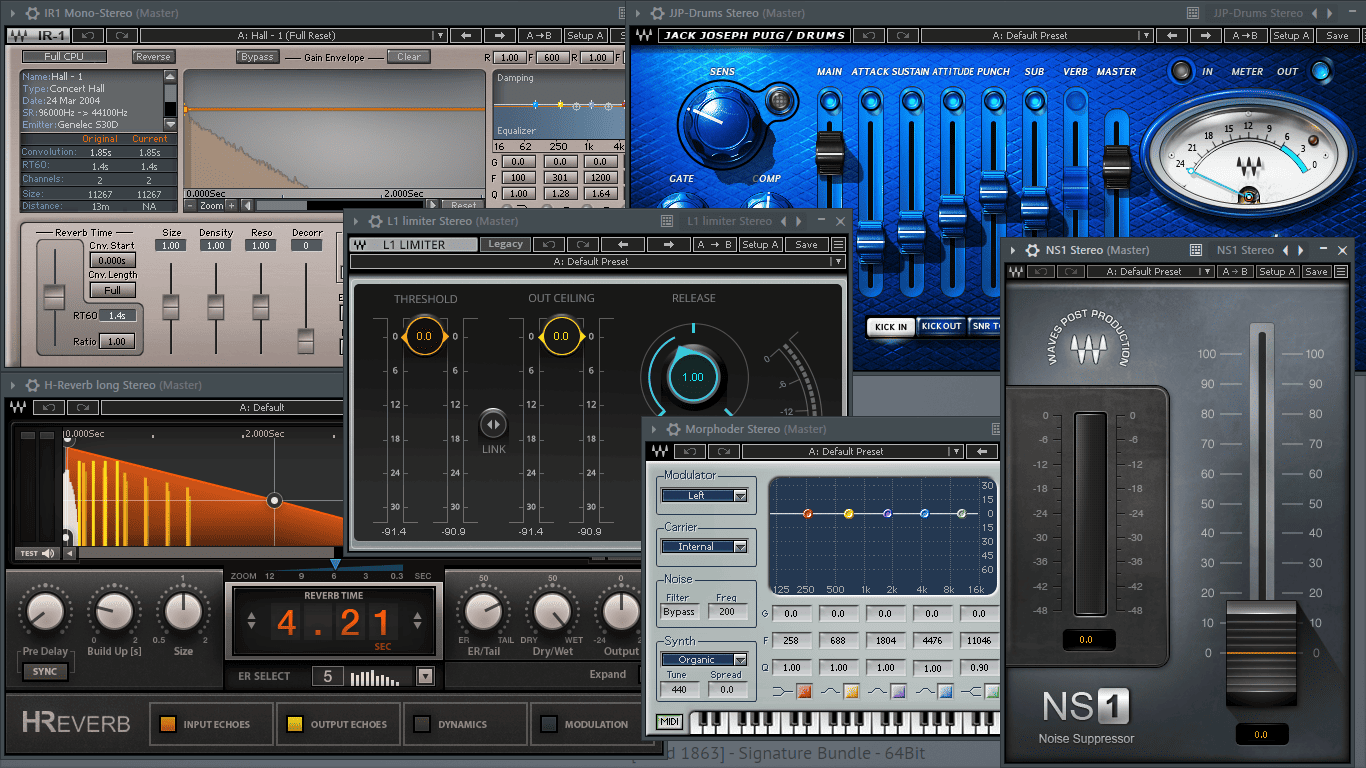
Task: Open the IR1 Mono-Stereo plugin gear options
Action: (30, 13)
